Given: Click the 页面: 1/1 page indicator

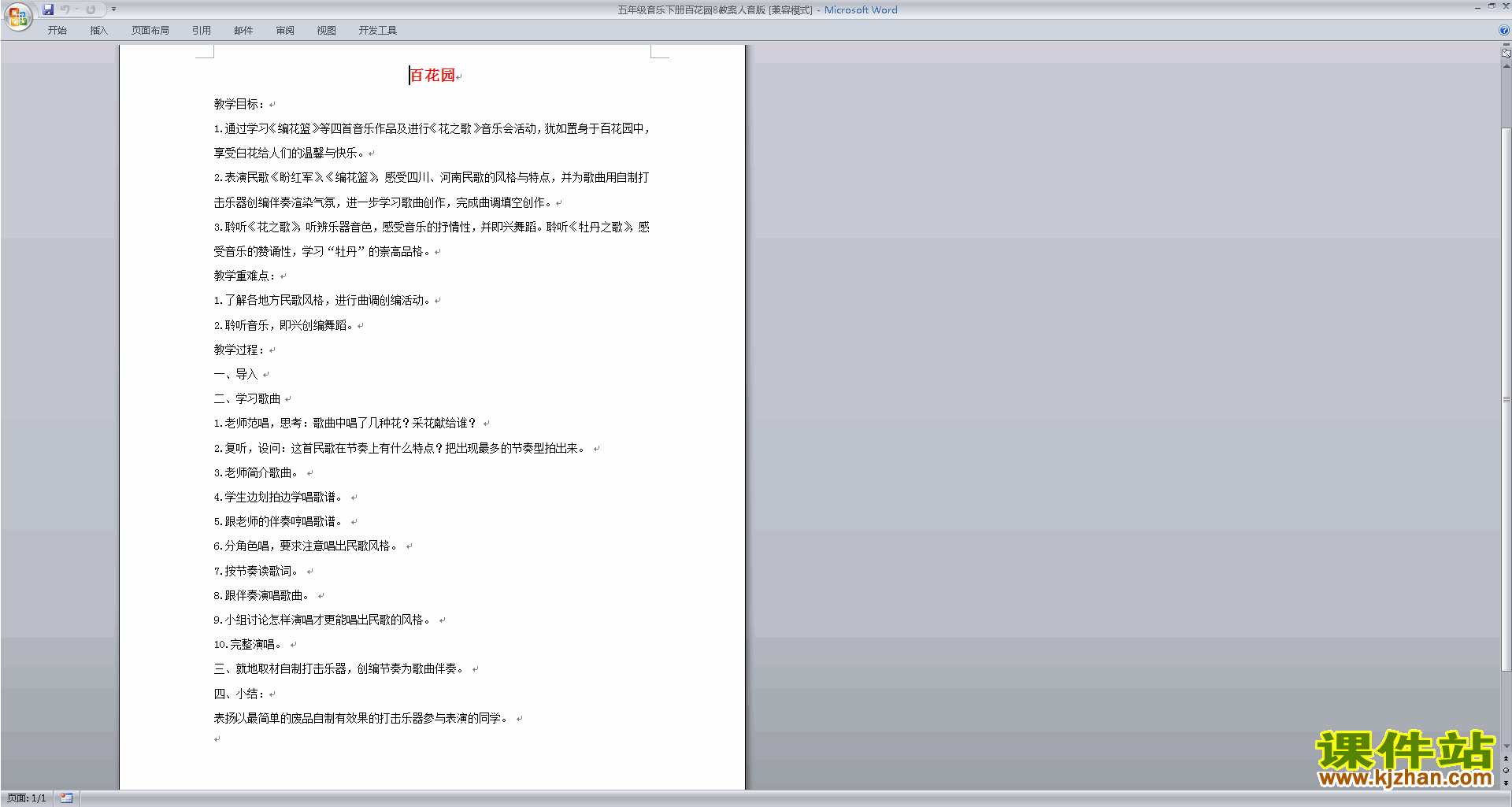Looking at the screenshot, I should [x=27, y=798].
